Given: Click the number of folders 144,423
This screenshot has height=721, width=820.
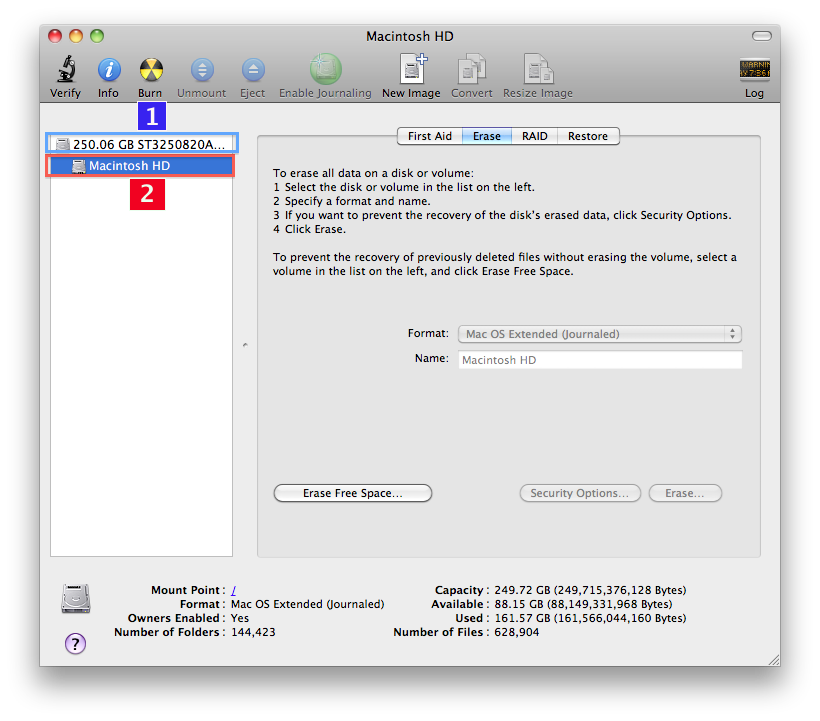Looking at the screenshot, I should 253,633.
